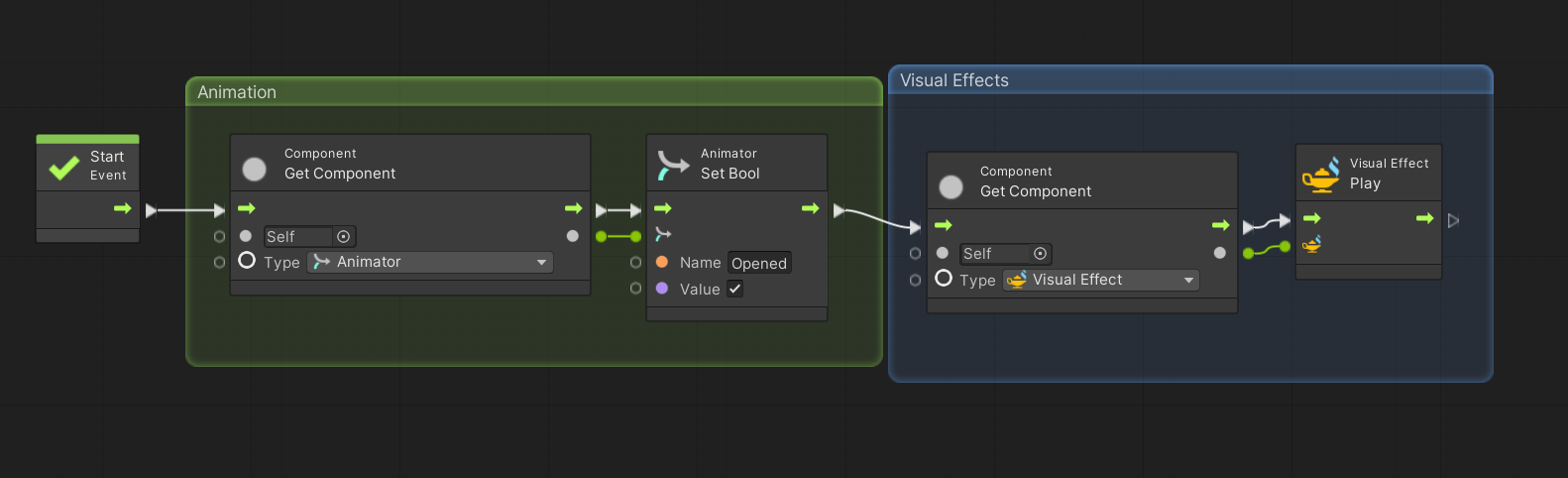Open the Animator Type dropdown

pos(430,262)
